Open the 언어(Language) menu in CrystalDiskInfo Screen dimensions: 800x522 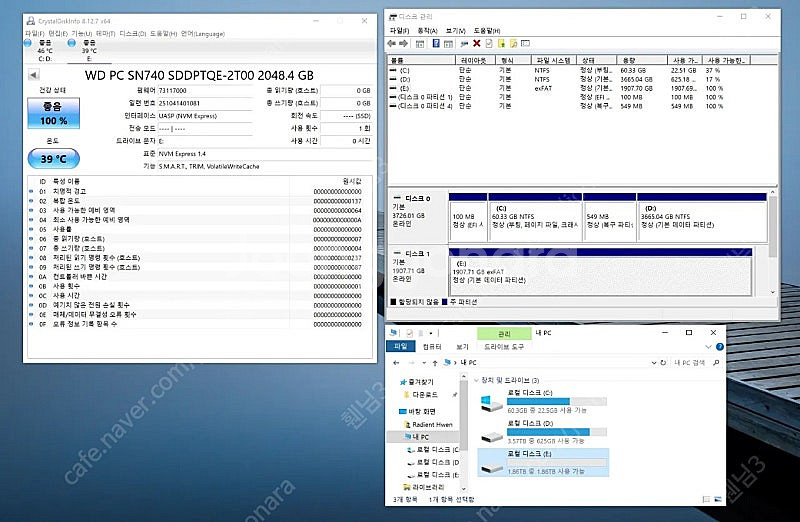(x=203, y=34)
